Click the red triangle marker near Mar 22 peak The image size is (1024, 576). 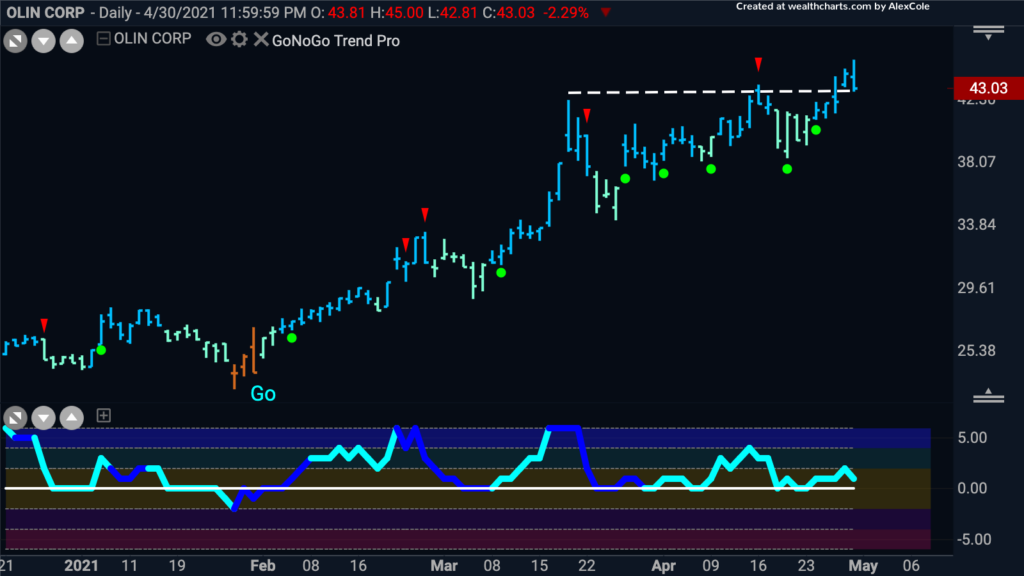(x=587, y=116)
